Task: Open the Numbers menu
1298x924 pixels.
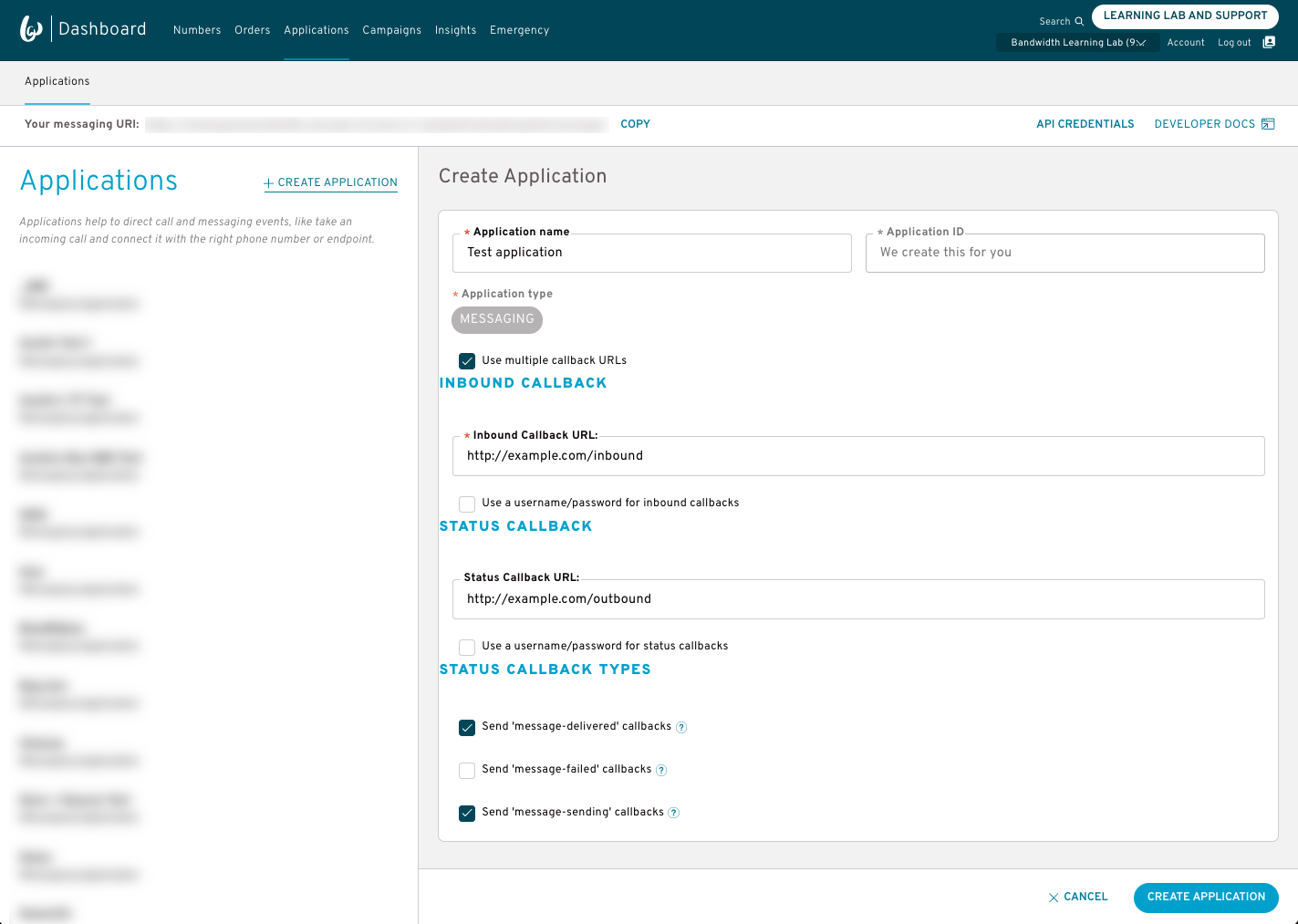Action: pyautogui.click(x=197, y=30)
